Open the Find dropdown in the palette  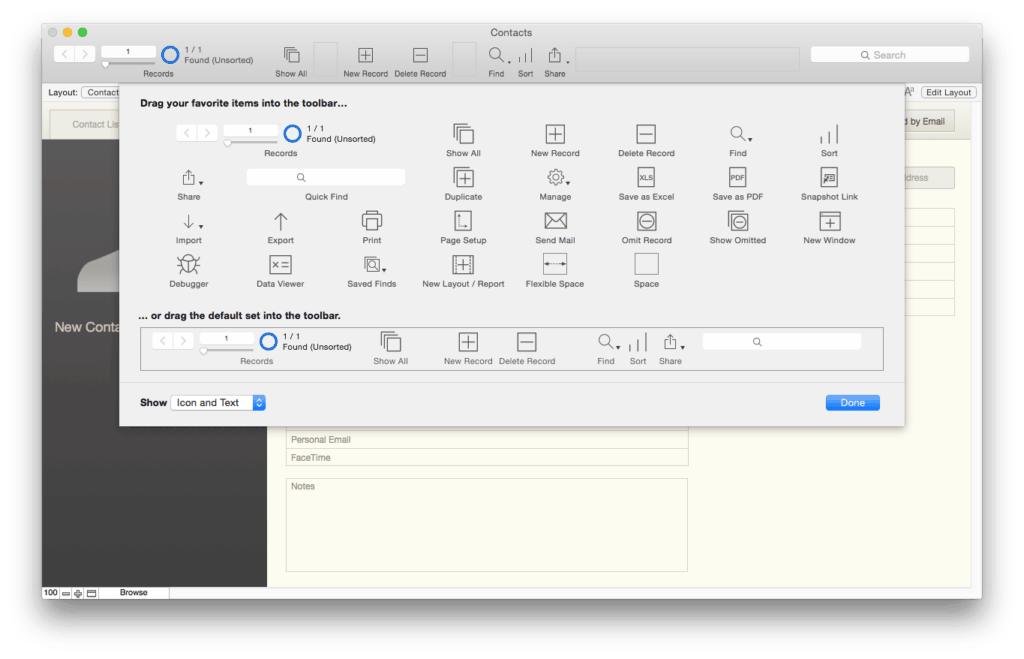pyautogui.click(x=740, y=135)
